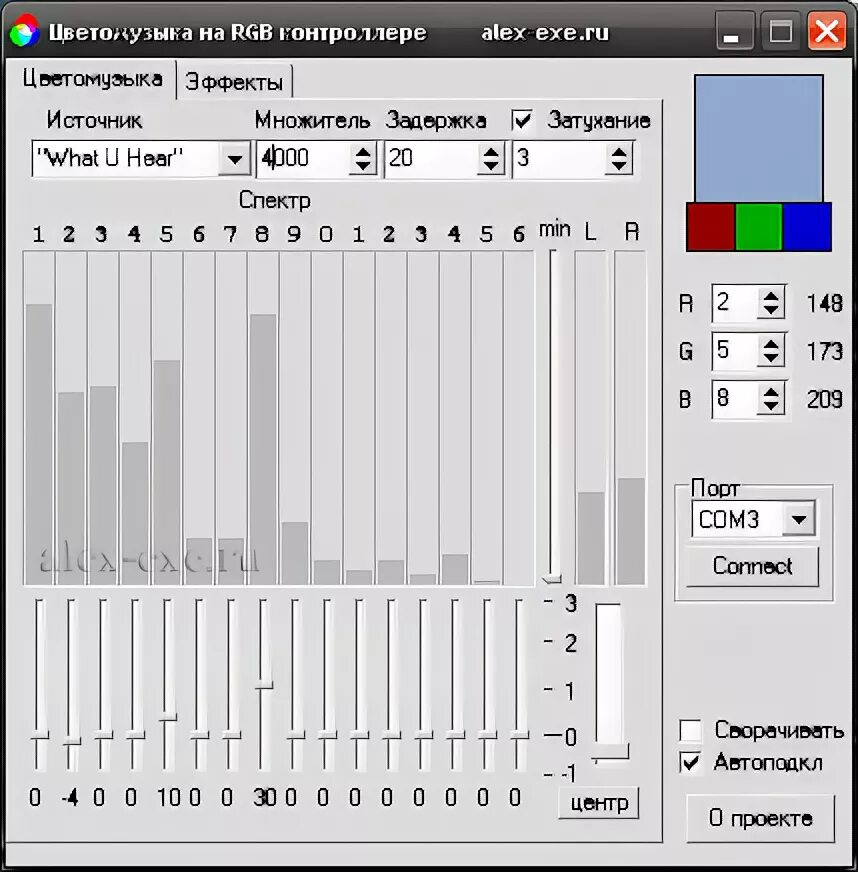The image size is (858, 872).
Task: Increase the Задержка value with up arrow
Action: [x=490, y=151]
